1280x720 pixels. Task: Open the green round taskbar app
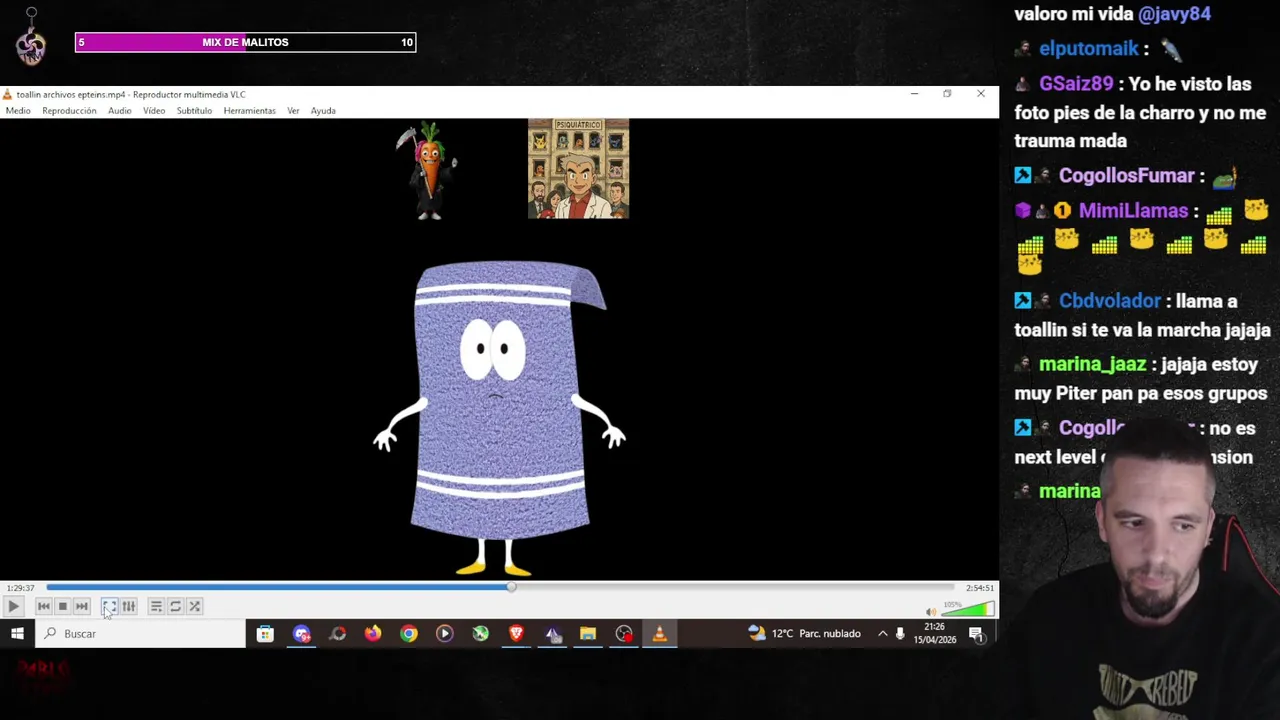click(481, 633)
